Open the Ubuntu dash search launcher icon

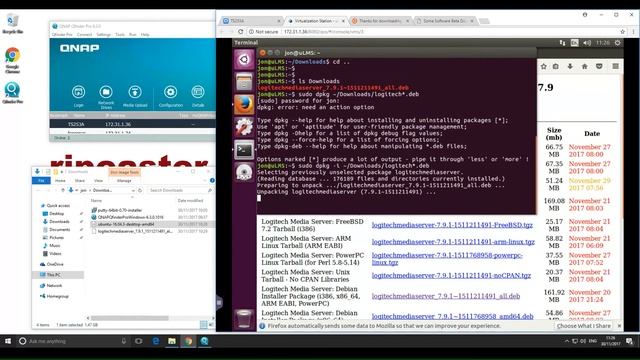click(244, 60)
